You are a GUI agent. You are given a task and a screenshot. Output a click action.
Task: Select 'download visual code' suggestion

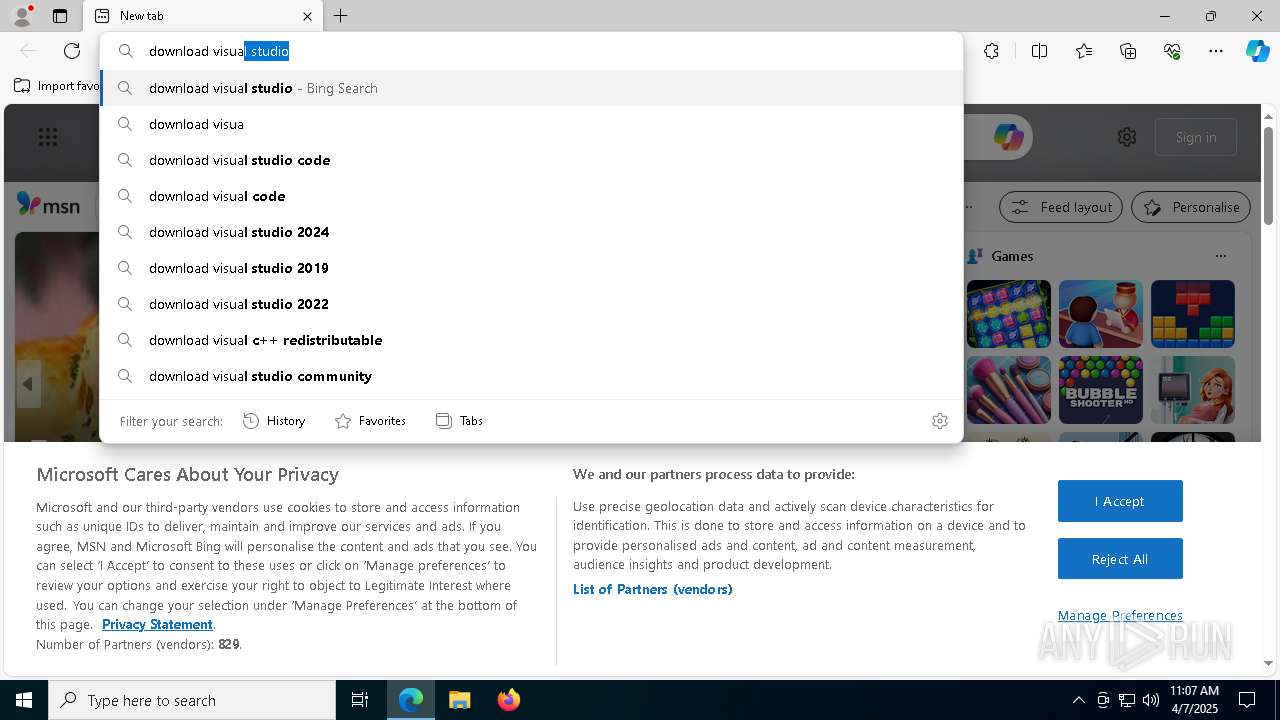pos(531,196)
